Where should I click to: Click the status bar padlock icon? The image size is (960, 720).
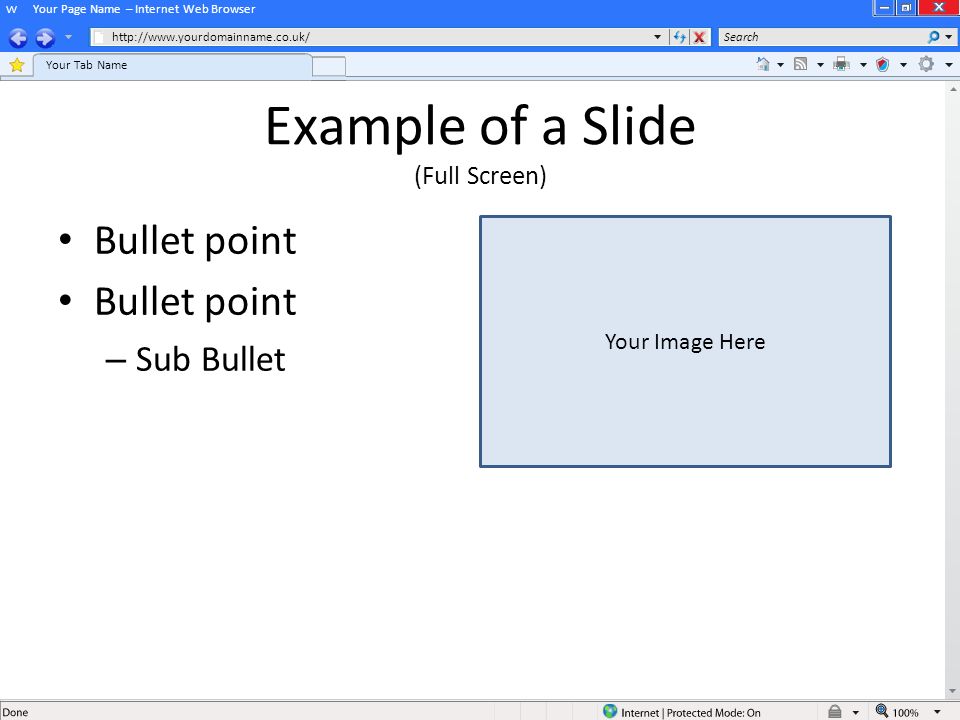[834, 711]
